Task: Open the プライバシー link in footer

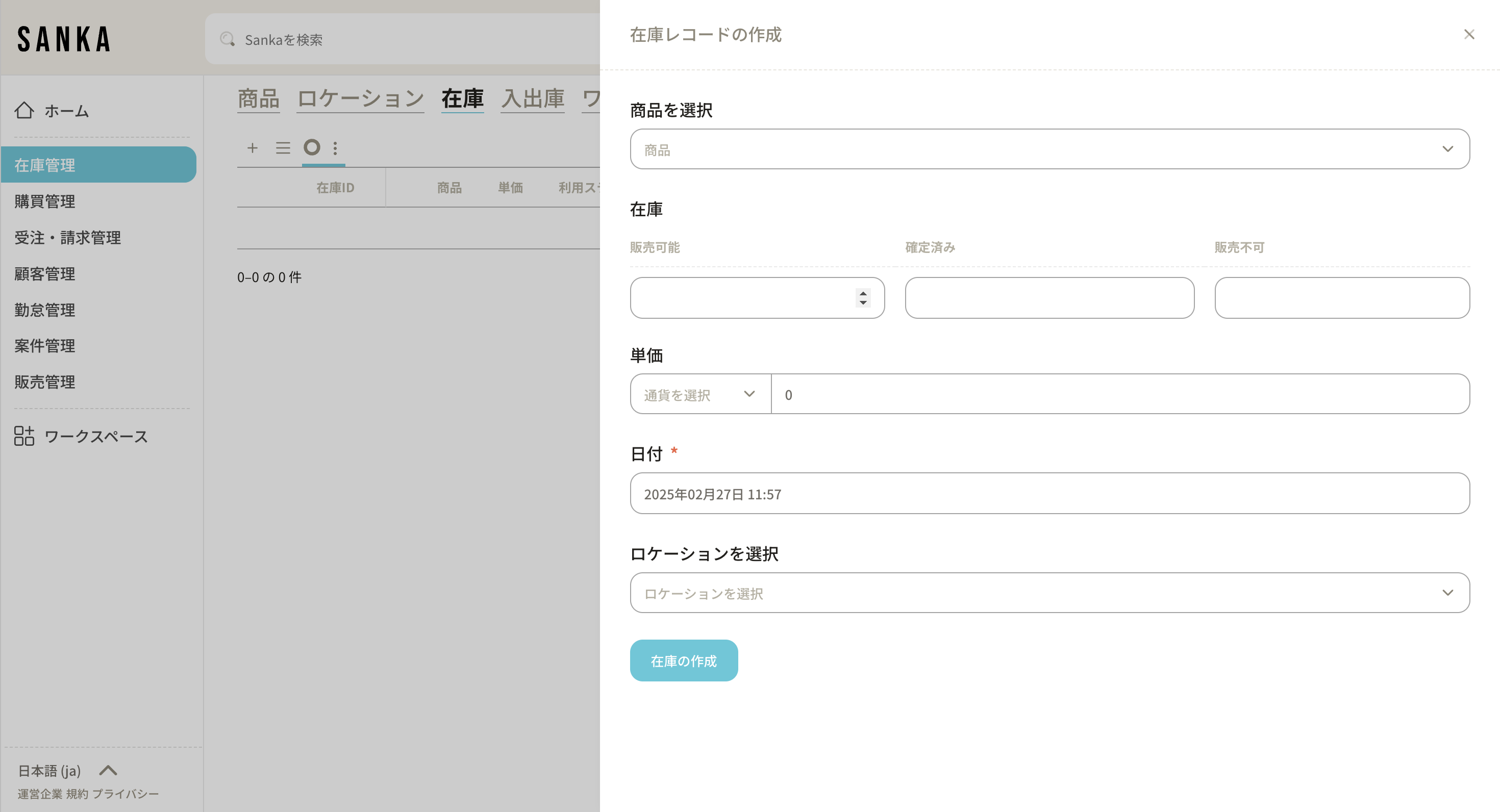Action: click(x=126, y=794)
